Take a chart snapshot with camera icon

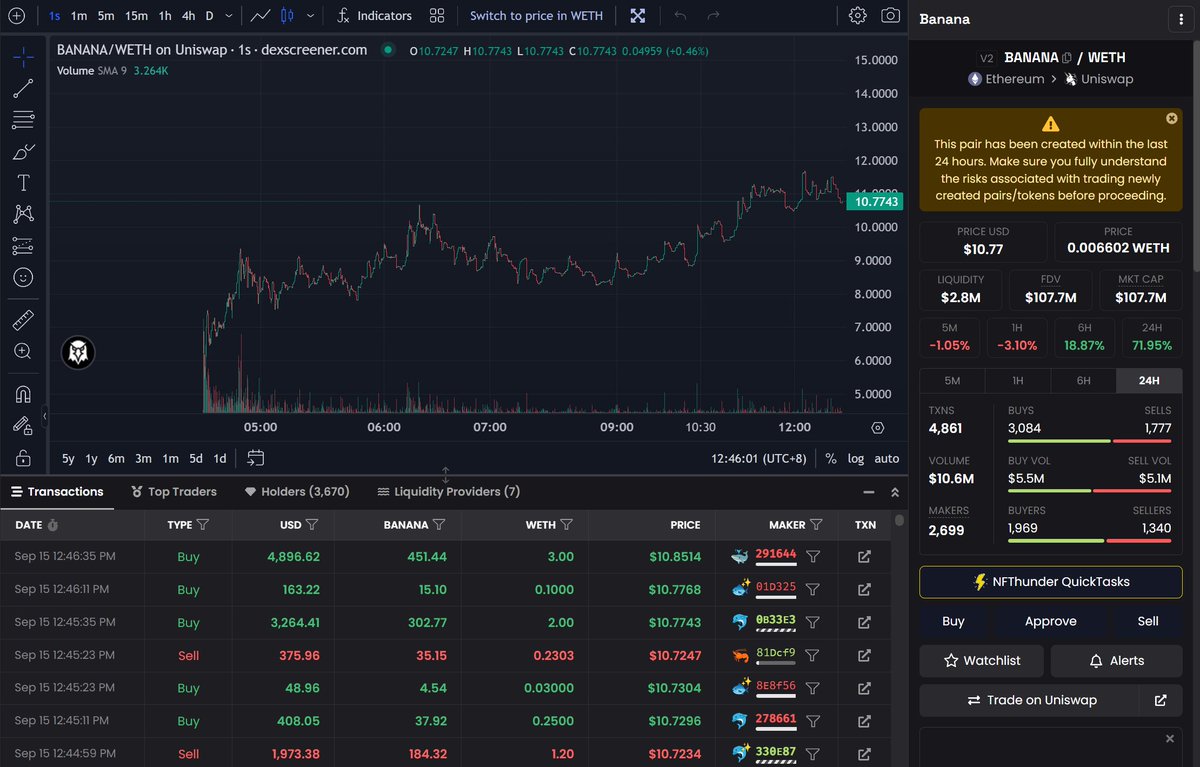[890, 16]
